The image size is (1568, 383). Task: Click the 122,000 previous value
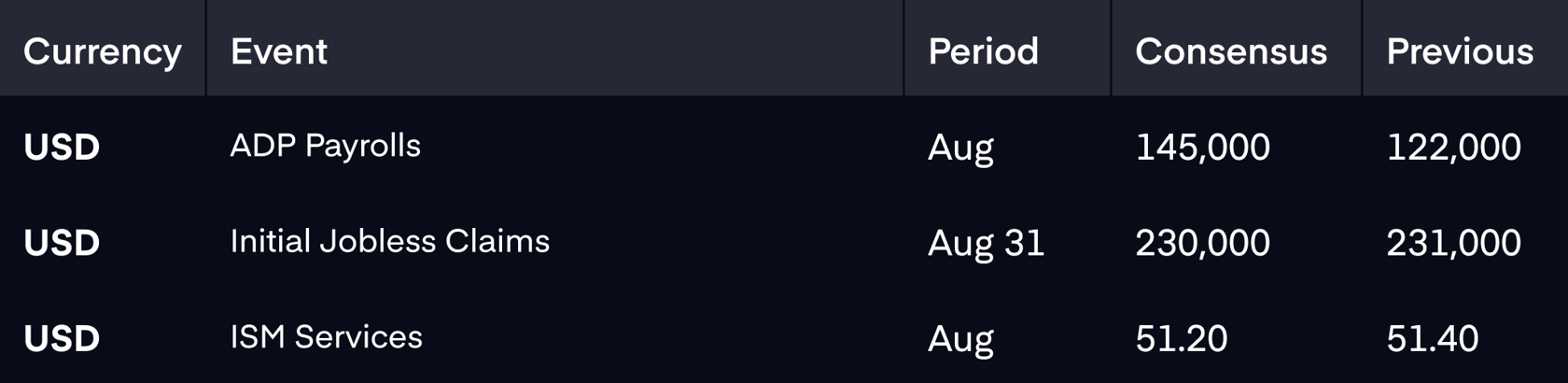[1454, 148]
